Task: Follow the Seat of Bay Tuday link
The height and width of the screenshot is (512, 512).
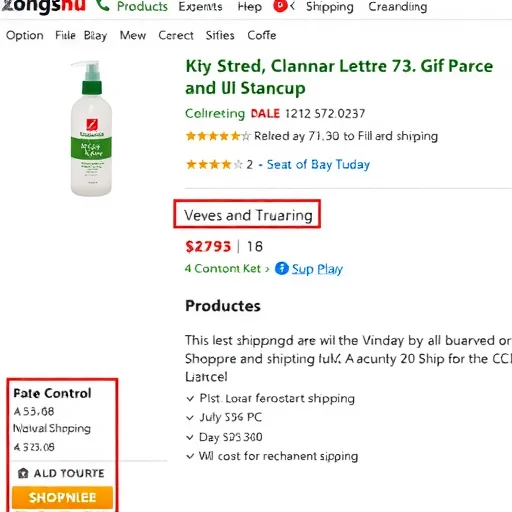Action: coord(318,165)
